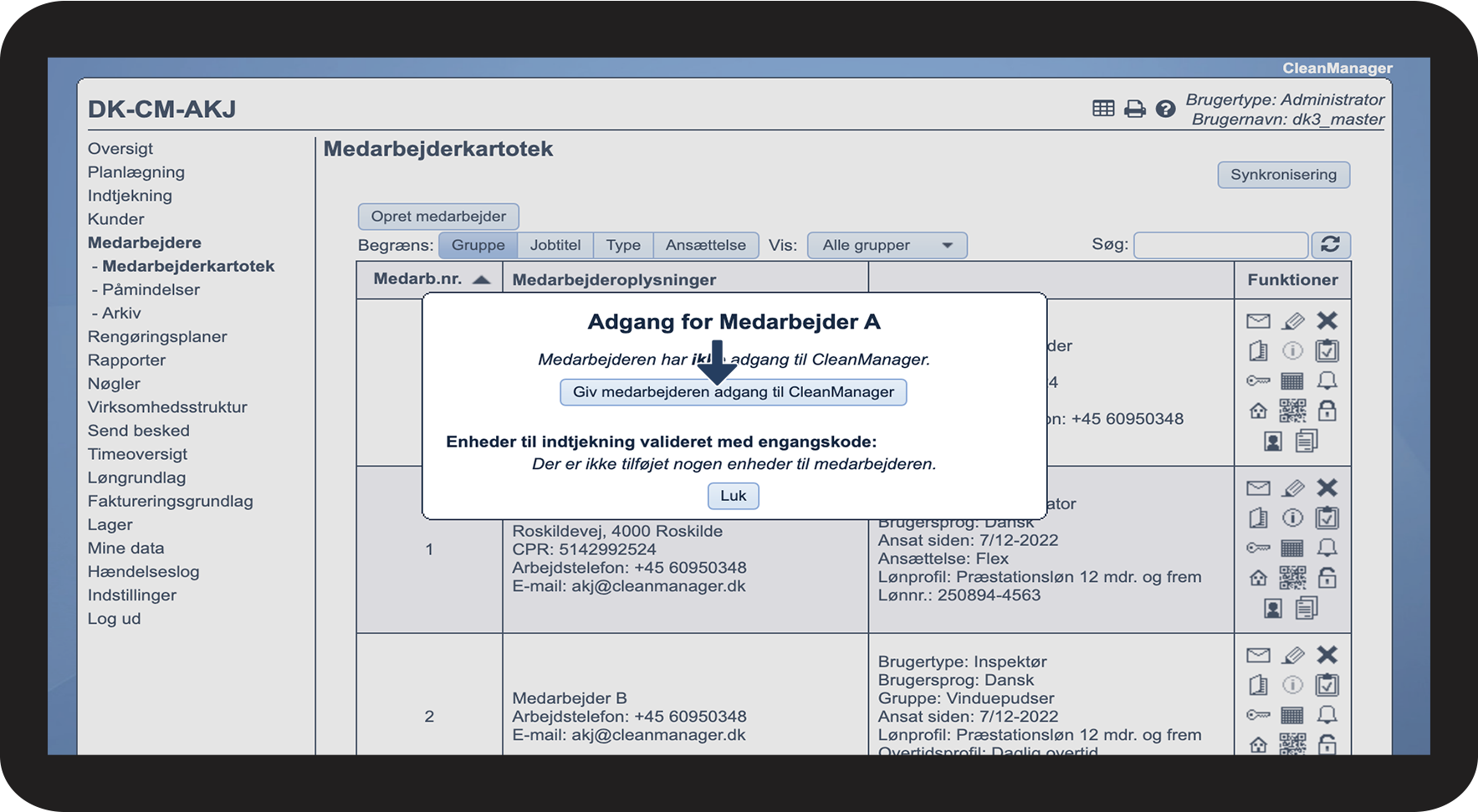Click the padlock access icon for employee 1
The height and width of the screenshot is (812, 1478).
1327,578
